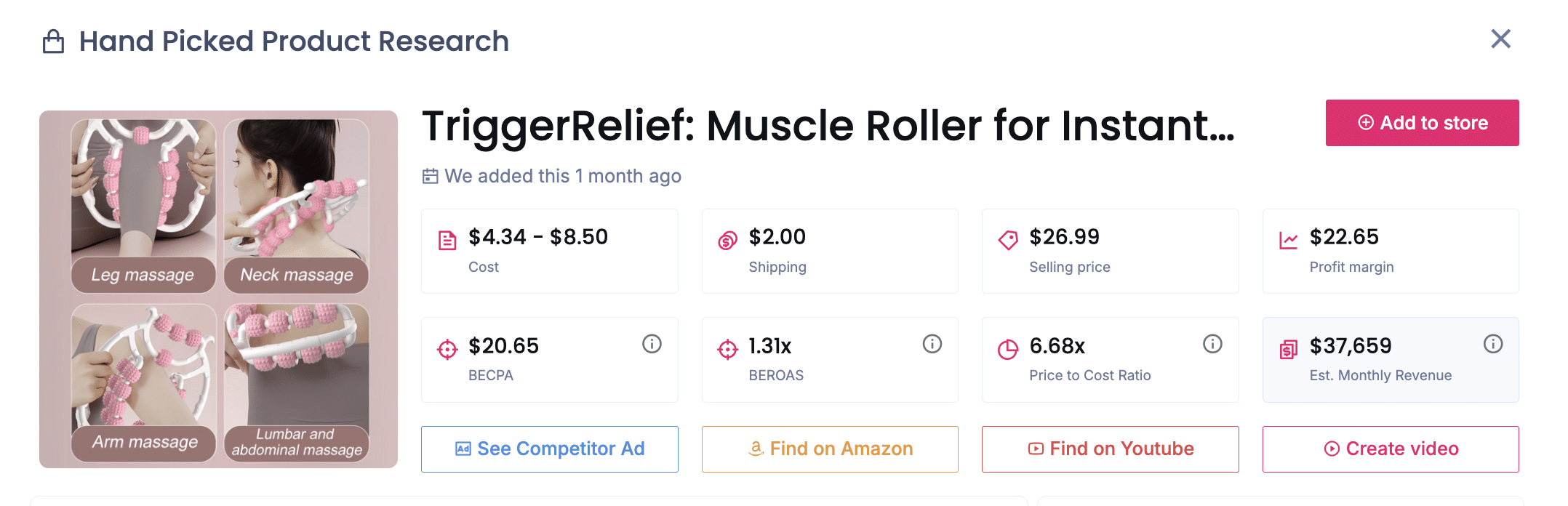1568x506 pixels.
Task: Open the BEROAS info tooltip
Action: point(932,343)
